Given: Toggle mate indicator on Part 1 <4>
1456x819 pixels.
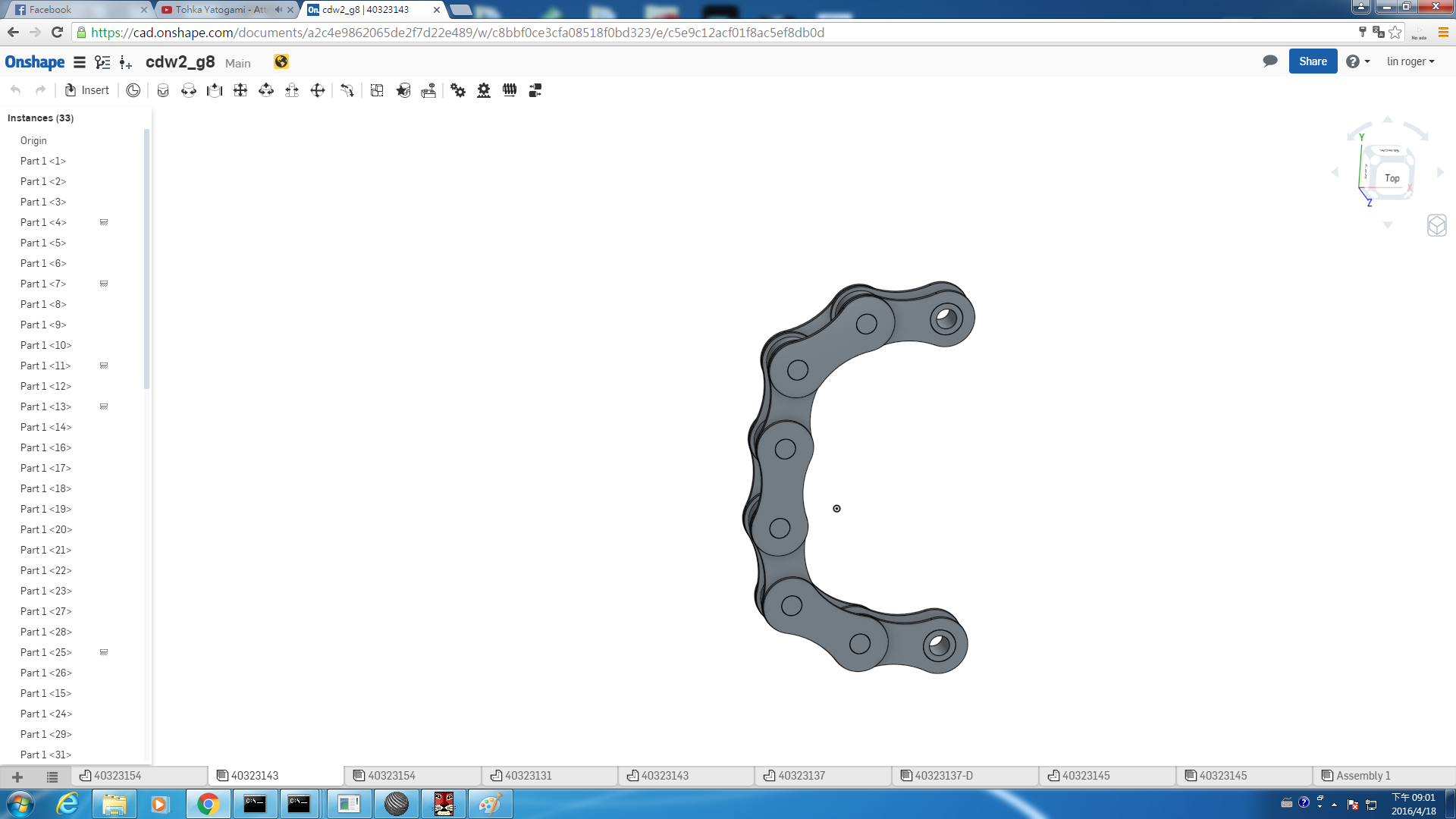Looking at the screenshot, I should (x=104, y=222).
